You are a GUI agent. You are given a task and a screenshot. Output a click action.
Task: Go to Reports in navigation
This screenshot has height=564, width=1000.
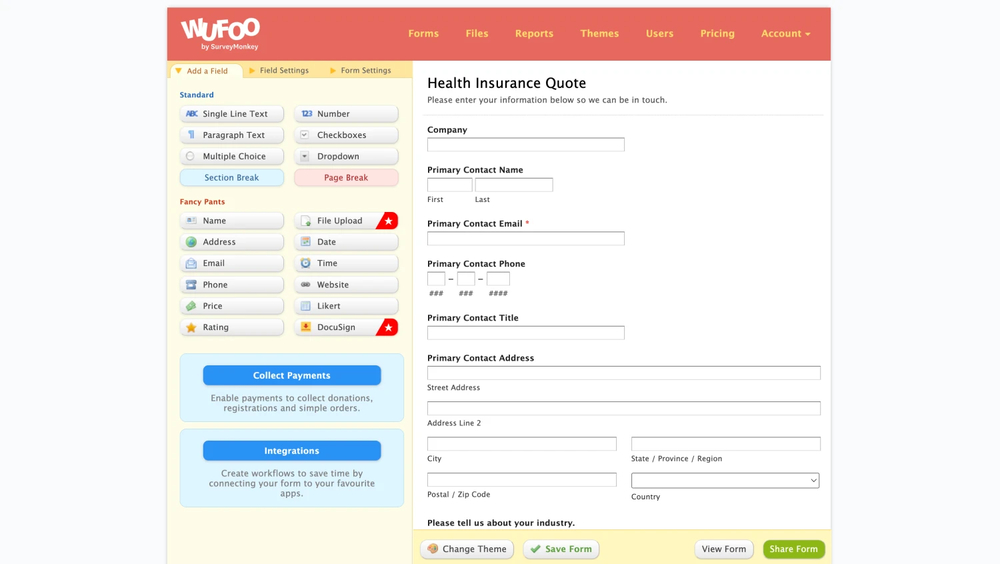tap(534, 34)
